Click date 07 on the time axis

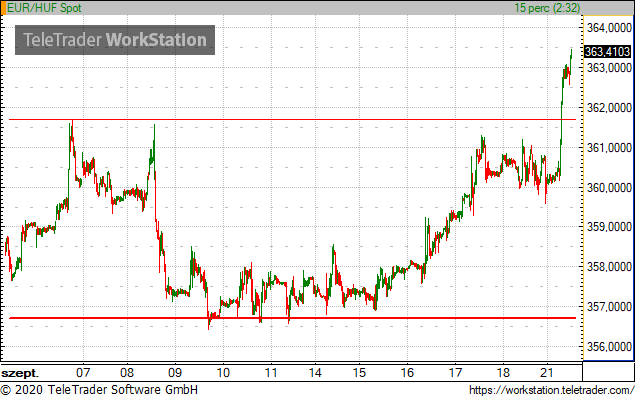(83, 372)
